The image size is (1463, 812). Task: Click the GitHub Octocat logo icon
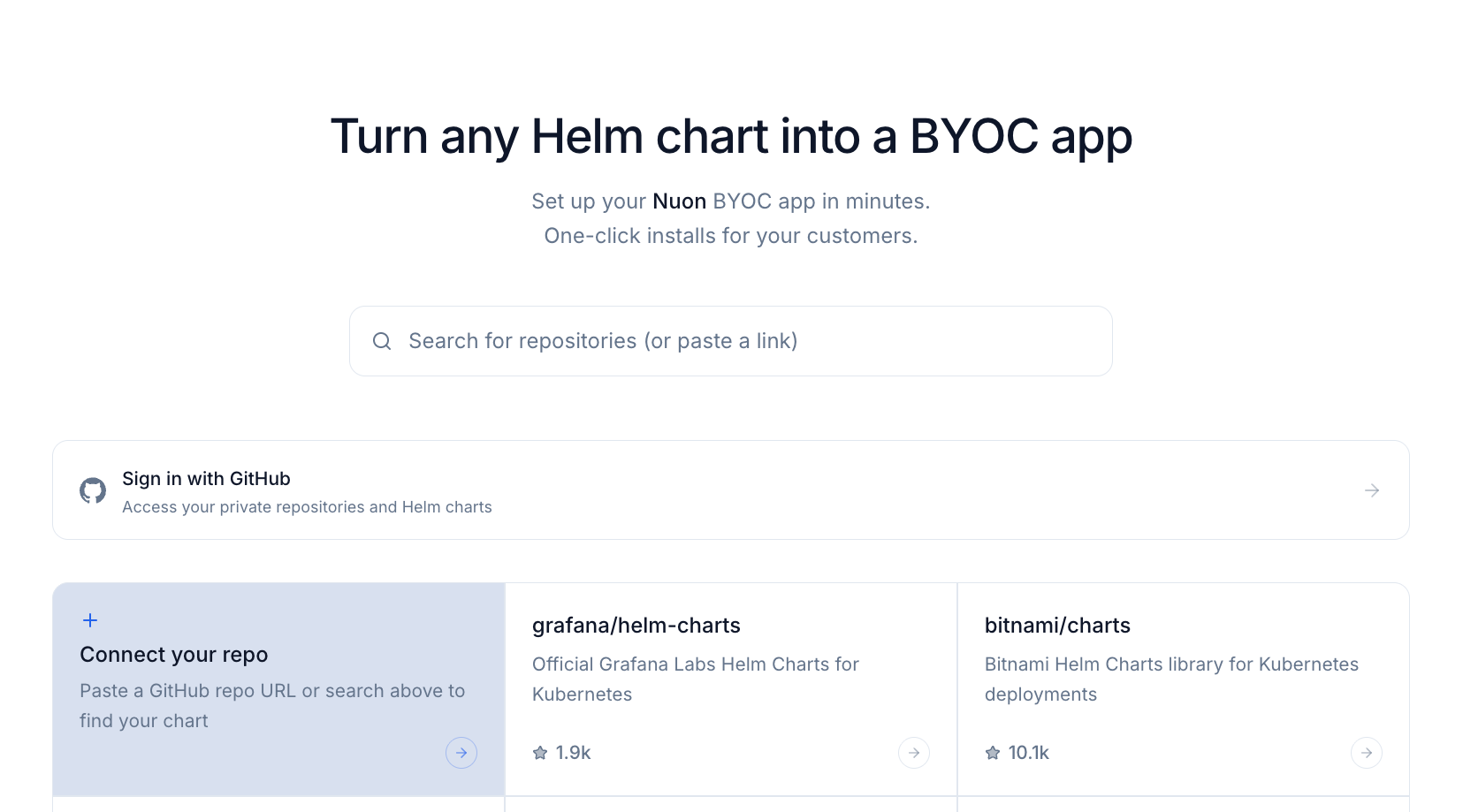coord(93,490)
